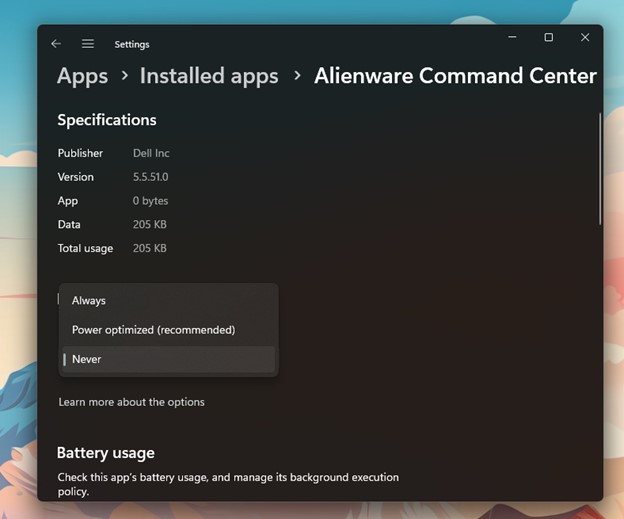
Task: Click the Total usage 205 KB value
Action: pyautogui.click(x=150, y=248)
